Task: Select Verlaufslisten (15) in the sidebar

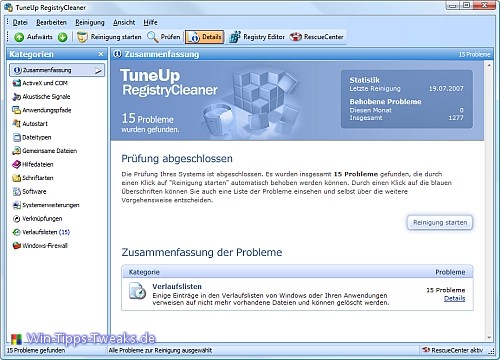Action: (x=41, y=232)
